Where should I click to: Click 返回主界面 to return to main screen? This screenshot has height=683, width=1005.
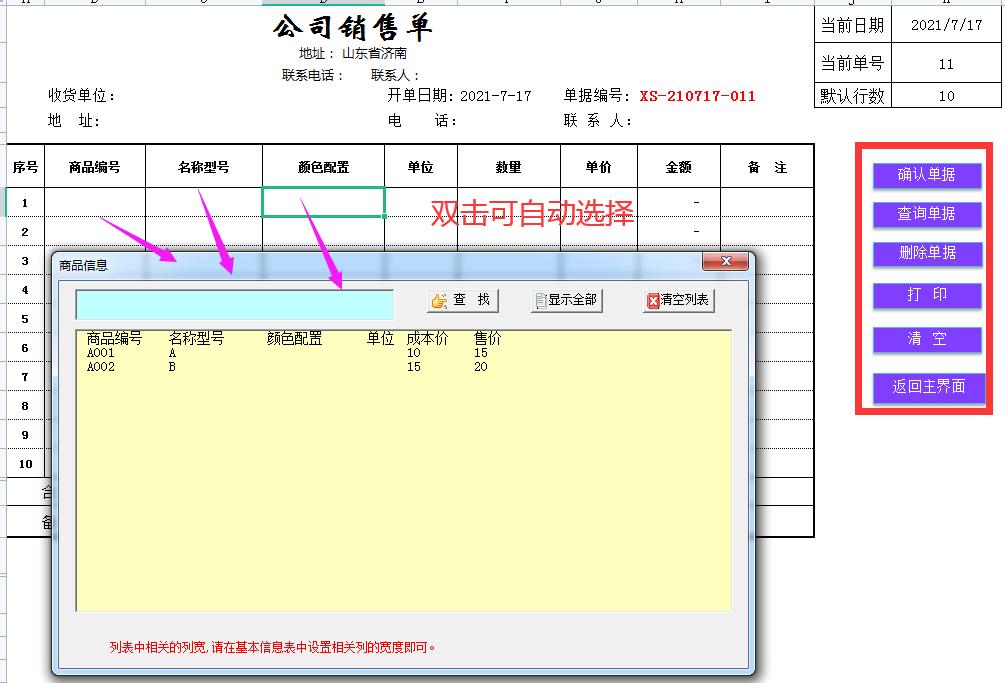point(927,386)
